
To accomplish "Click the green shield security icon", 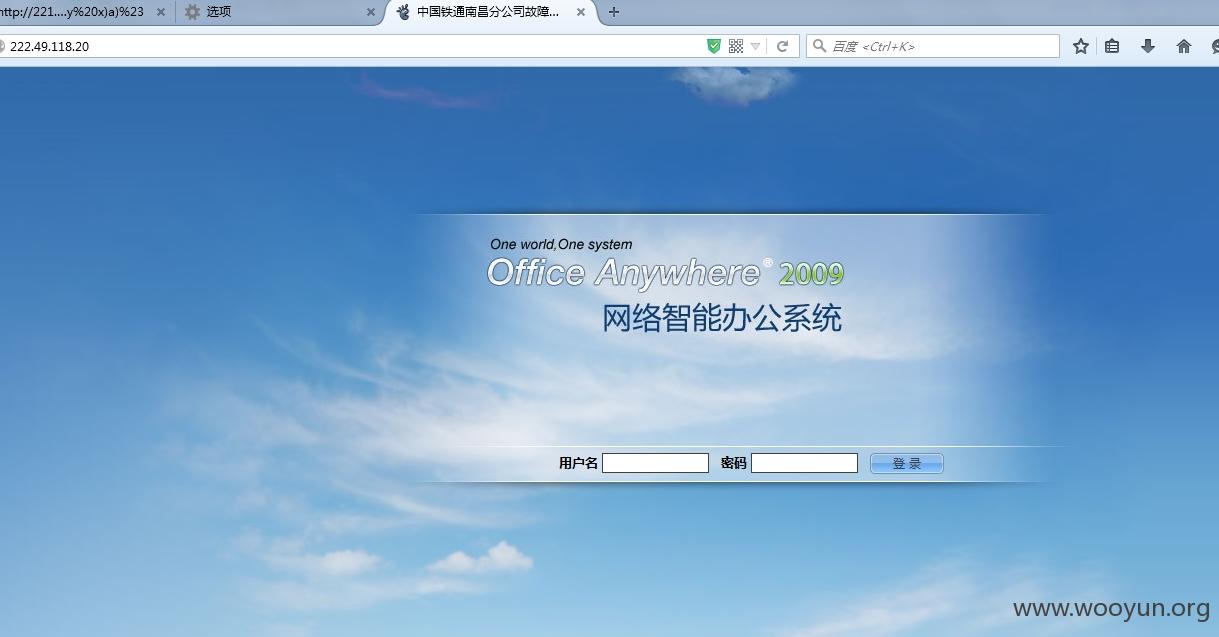I will (x=714, y=46).
